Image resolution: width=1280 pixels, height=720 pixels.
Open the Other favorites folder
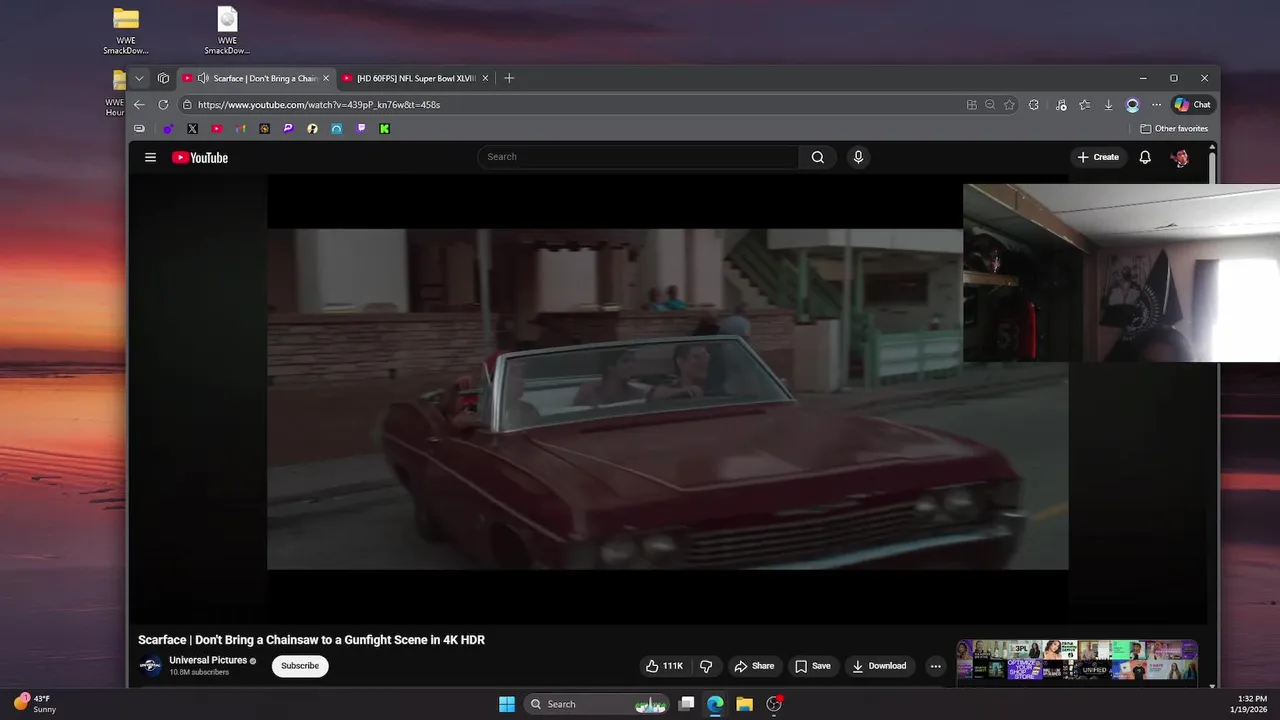[x=1174, y=128]
